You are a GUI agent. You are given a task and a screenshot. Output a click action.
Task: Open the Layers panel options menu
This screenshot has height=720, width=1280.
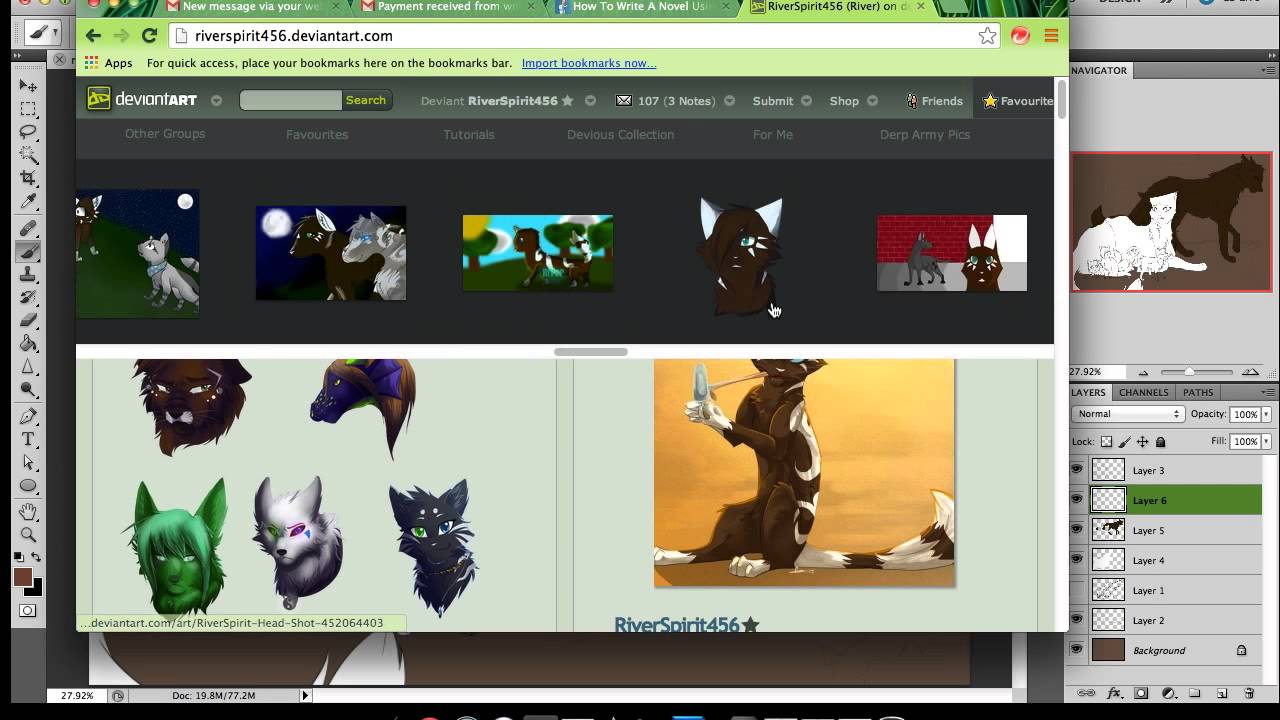click(1269, 392)
